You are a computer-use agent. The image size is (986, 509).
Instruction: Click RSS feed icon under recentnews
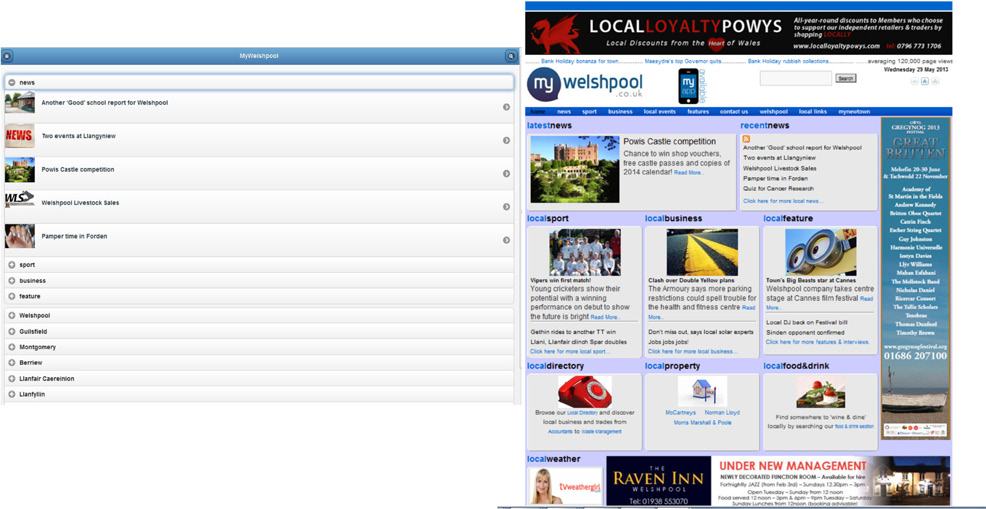(746, 138)
